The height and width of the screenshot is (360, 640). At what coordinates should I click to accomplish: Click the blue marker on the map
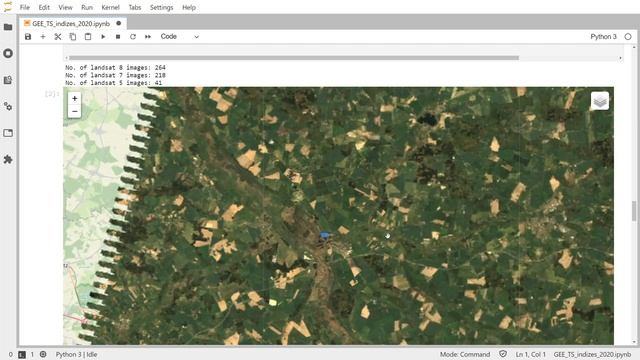click(325, 235)
